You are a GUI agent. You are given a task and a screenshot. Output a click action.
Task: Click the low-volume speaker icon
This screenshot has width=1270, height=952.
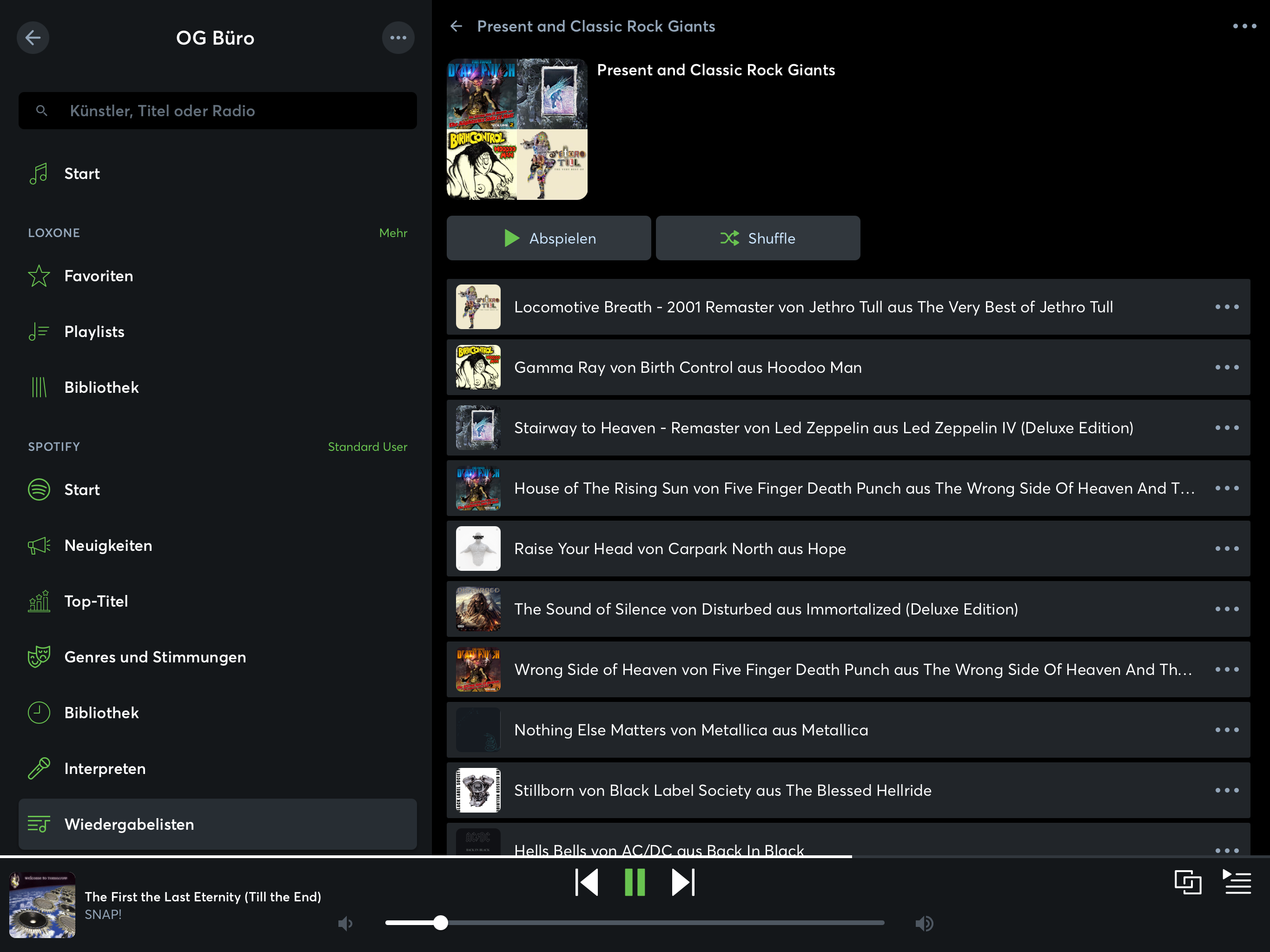(345, 923)
